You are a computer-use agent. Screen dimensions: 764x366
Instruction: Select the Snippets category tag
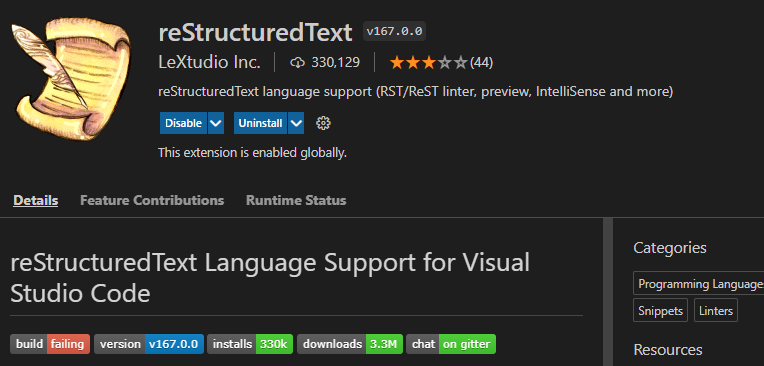tap(660, 310)
